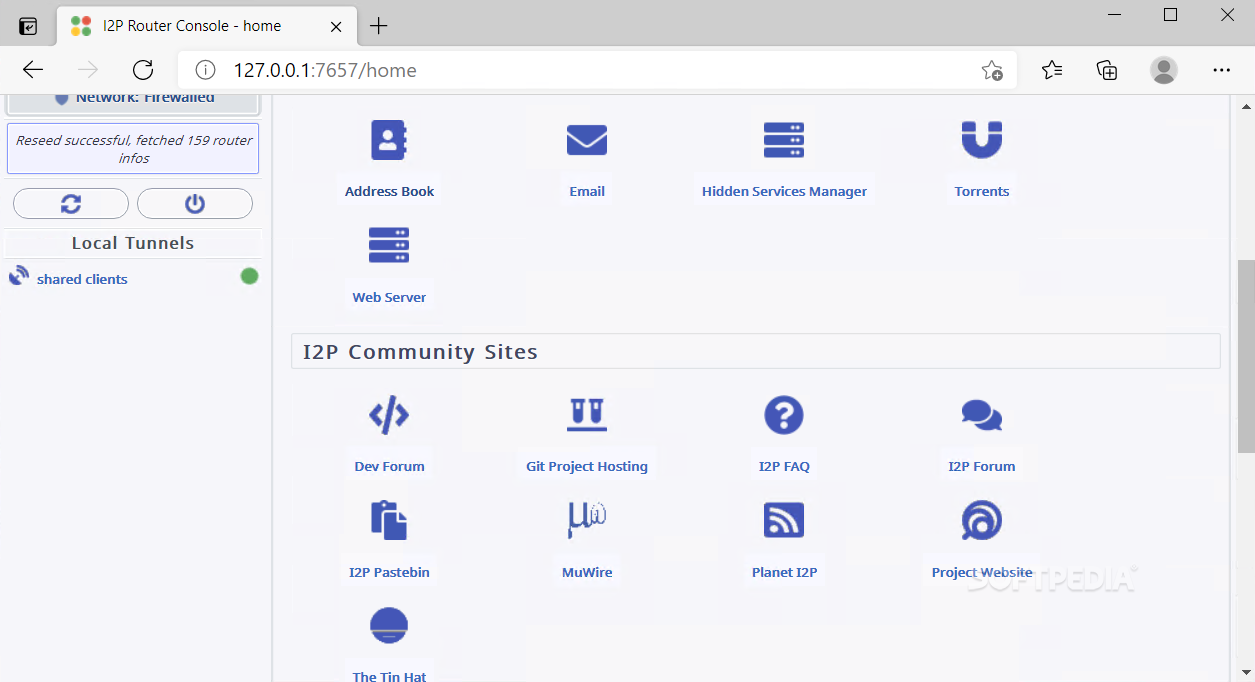
Task: Click the Git Project Hosting link label
Action: 587,466
